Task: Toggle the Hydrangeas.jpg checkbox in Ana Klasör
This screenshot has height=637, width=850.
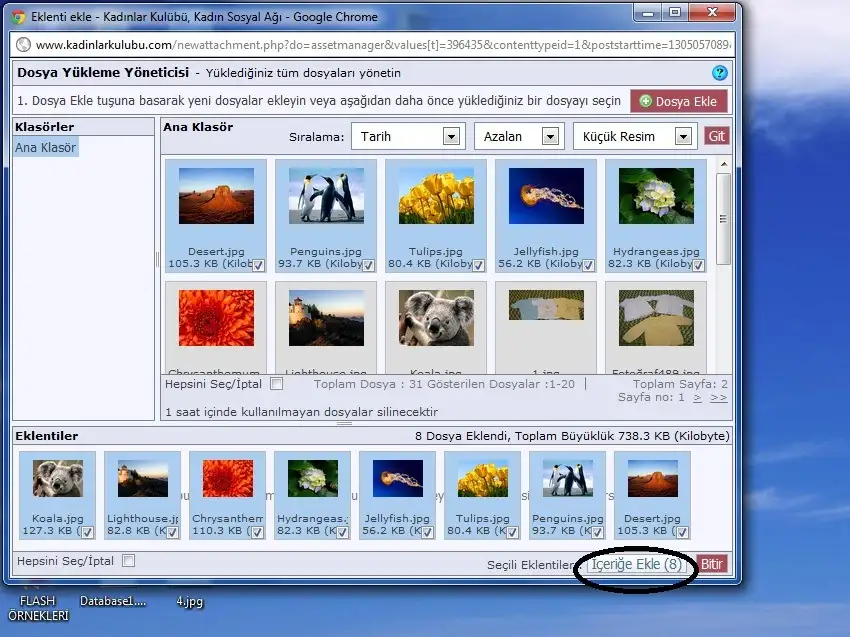Action: (x=698, y=265)
